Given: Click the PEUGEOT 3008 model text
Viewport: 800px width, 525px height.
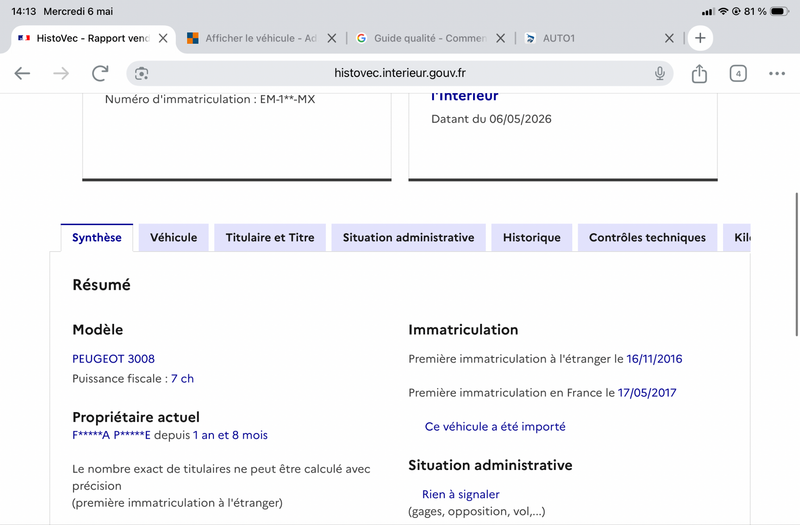Looking at the screenshot, I should (x=113, y=359).
